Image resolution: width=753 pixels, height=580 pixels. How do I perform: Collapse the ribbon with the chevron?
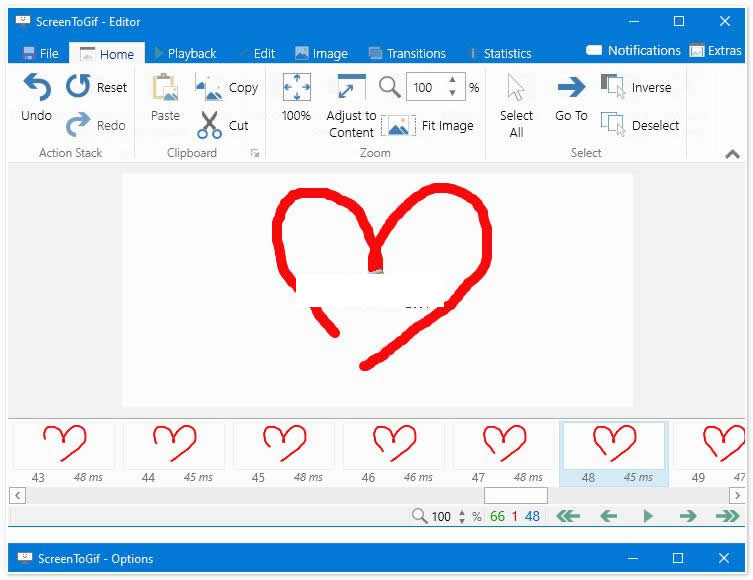pyautogui.click(x=732, y=154)
